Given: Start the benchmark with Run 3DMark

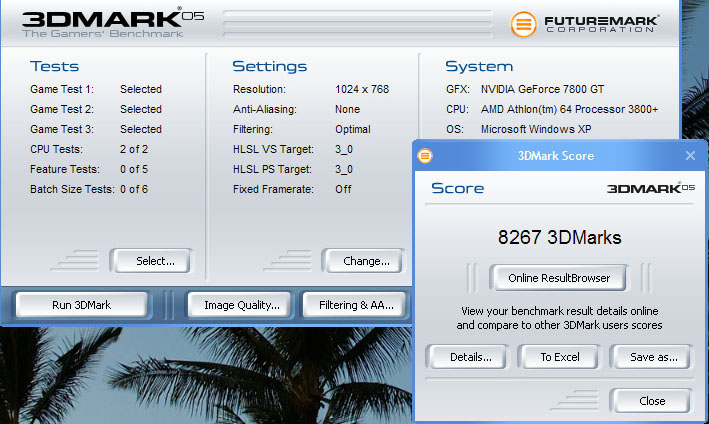Looking at the screenshot, I should point(81,305).
